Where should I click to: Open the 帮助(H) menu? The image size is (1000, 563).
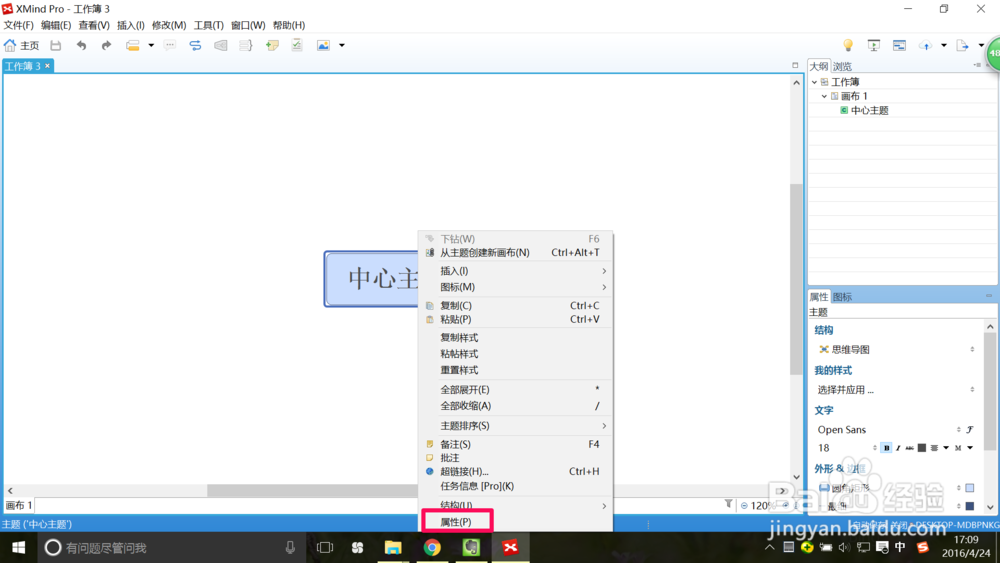289,25
